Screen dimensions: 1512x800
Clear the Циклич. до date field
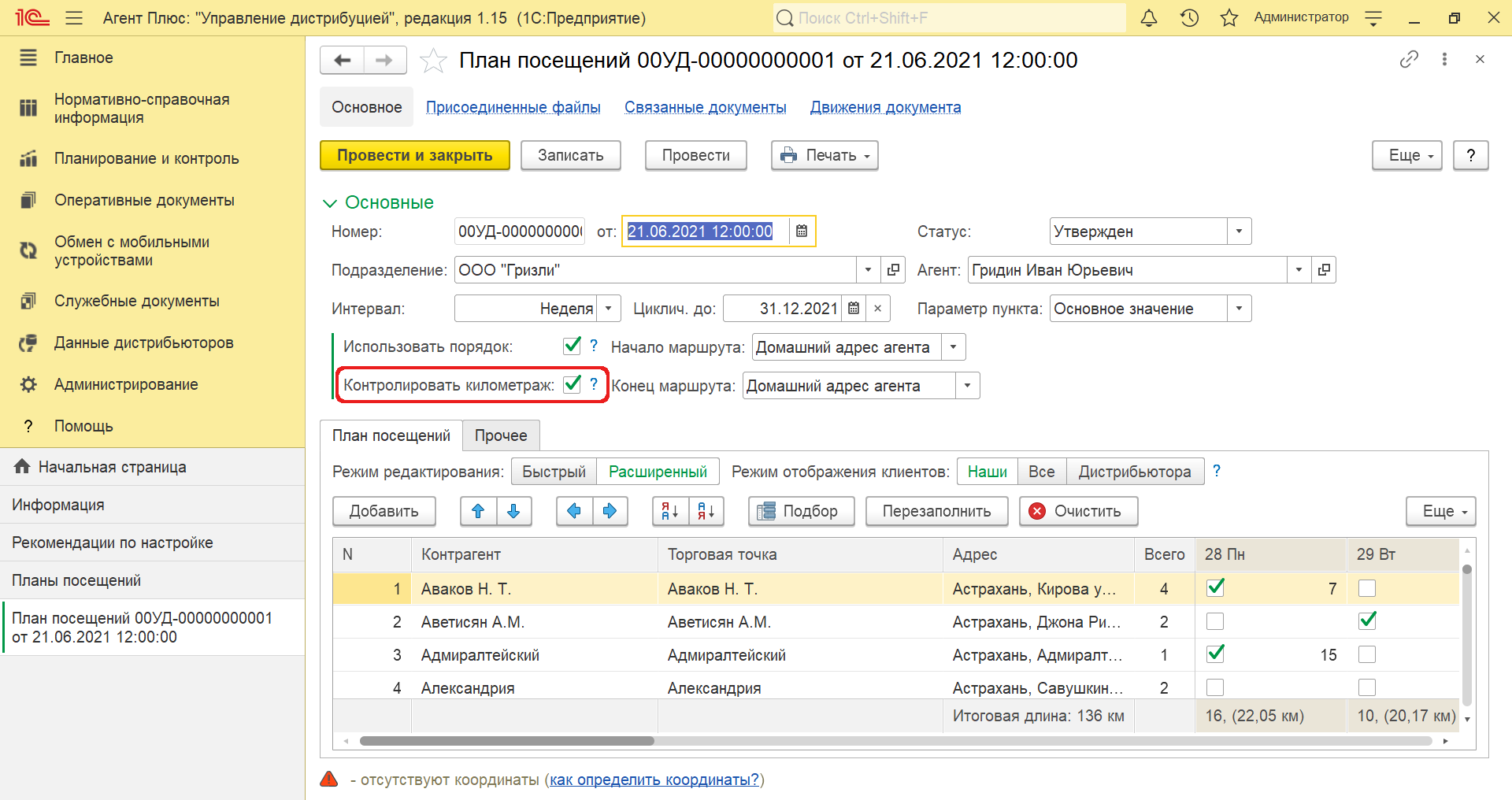coord(877,308)
